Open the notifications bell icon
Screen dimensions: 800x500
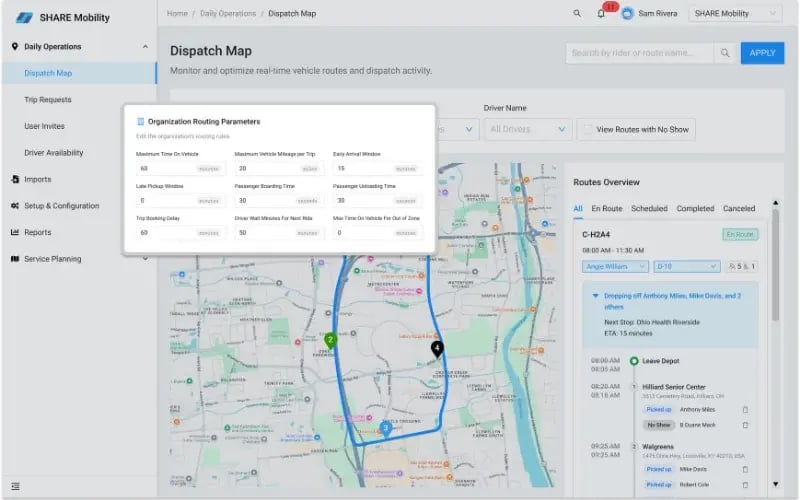[601, 14]
